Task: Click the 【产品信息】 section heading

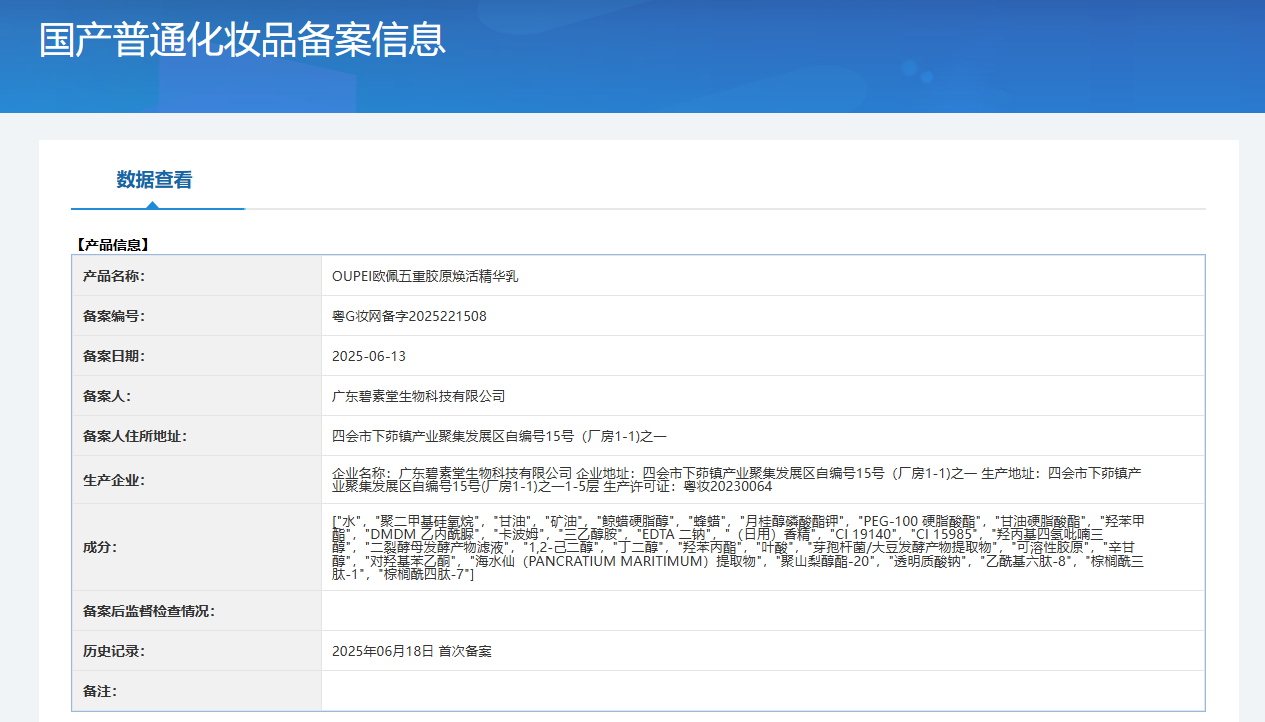Action: coord(112,244)
